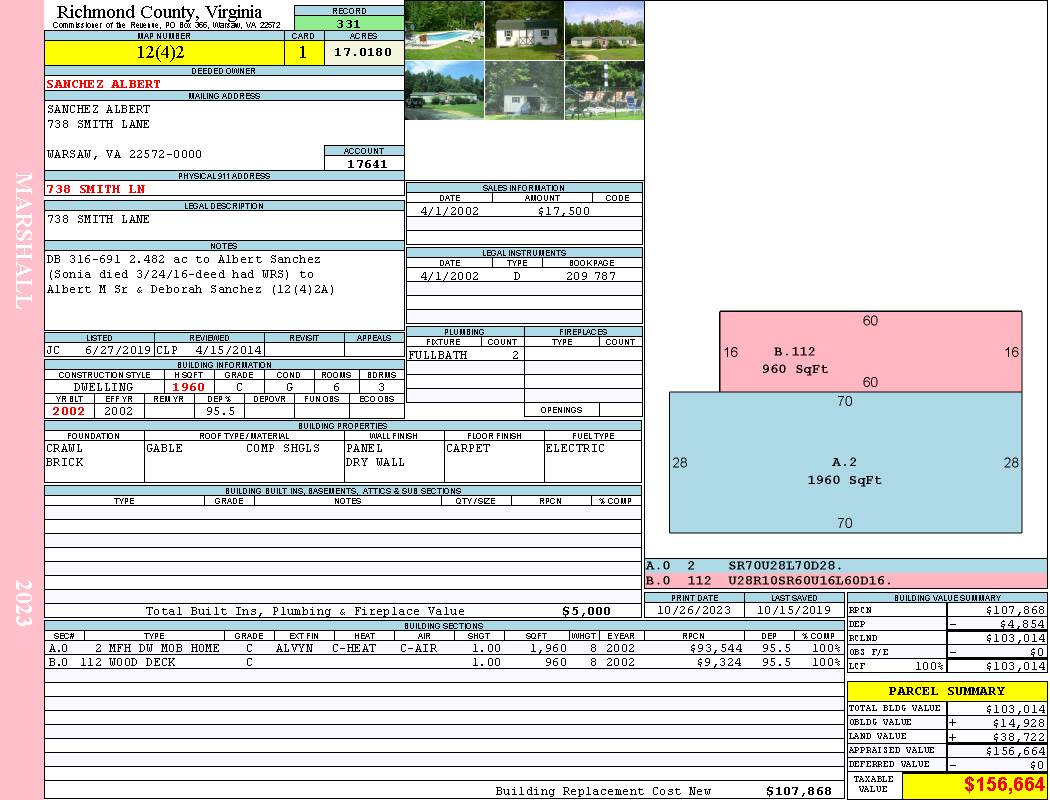
Task: Click the acres value 17.0180
Action: pos(363,52)
